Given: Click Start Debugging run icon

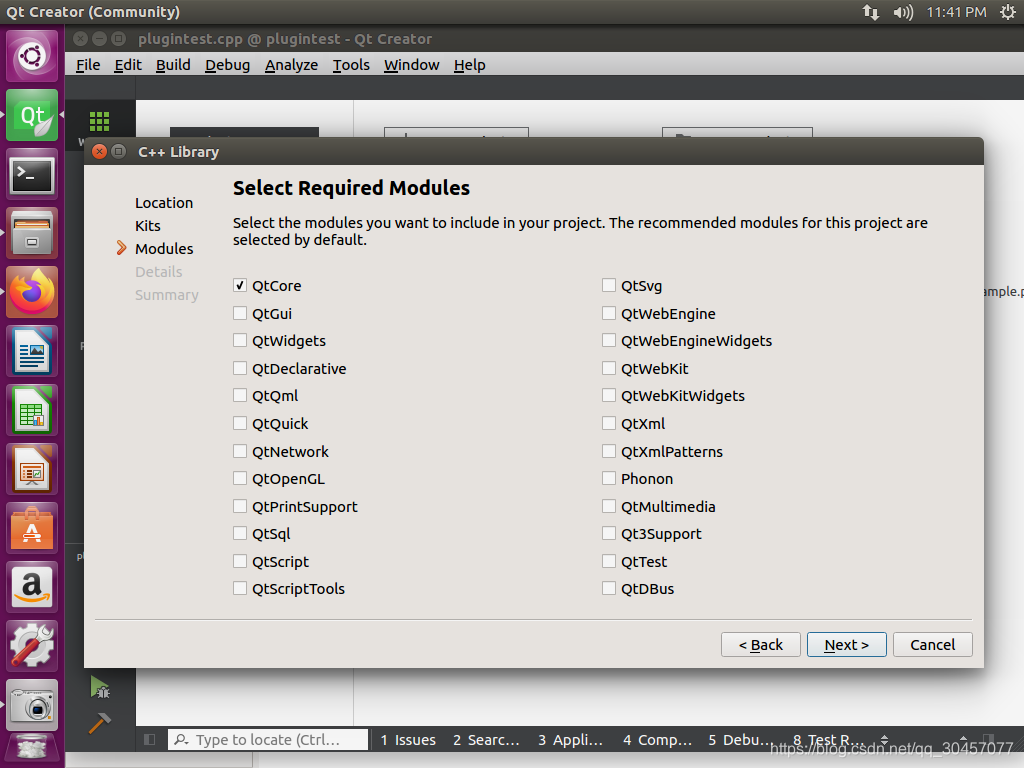Looking at the screenshot, I should (100, 687).
